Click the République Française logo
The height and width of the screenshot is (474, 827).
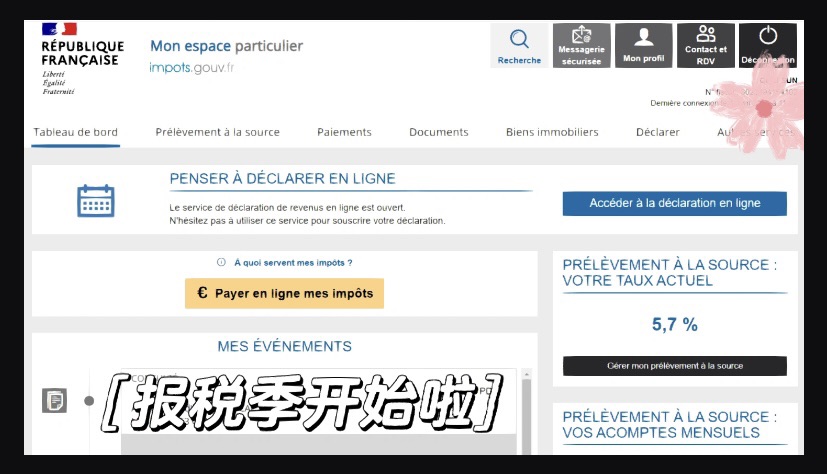80,58
